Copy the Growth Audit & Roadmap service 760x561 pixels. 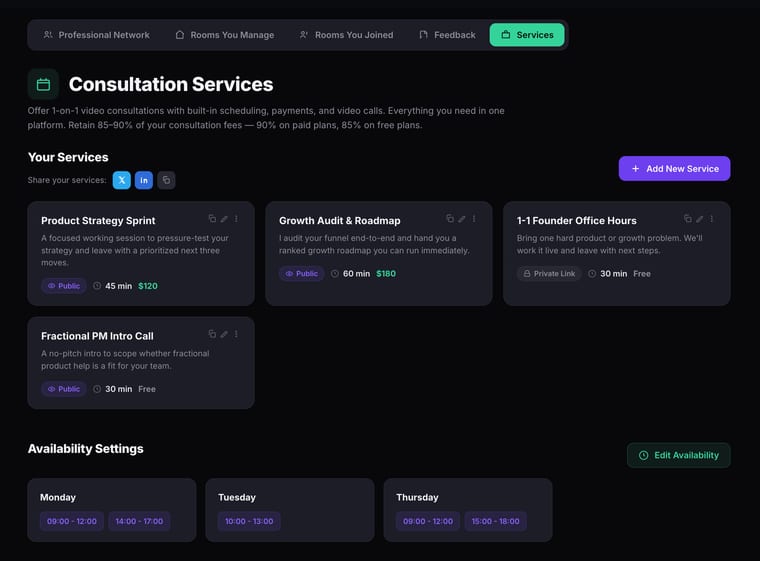(x=450, y=219)
